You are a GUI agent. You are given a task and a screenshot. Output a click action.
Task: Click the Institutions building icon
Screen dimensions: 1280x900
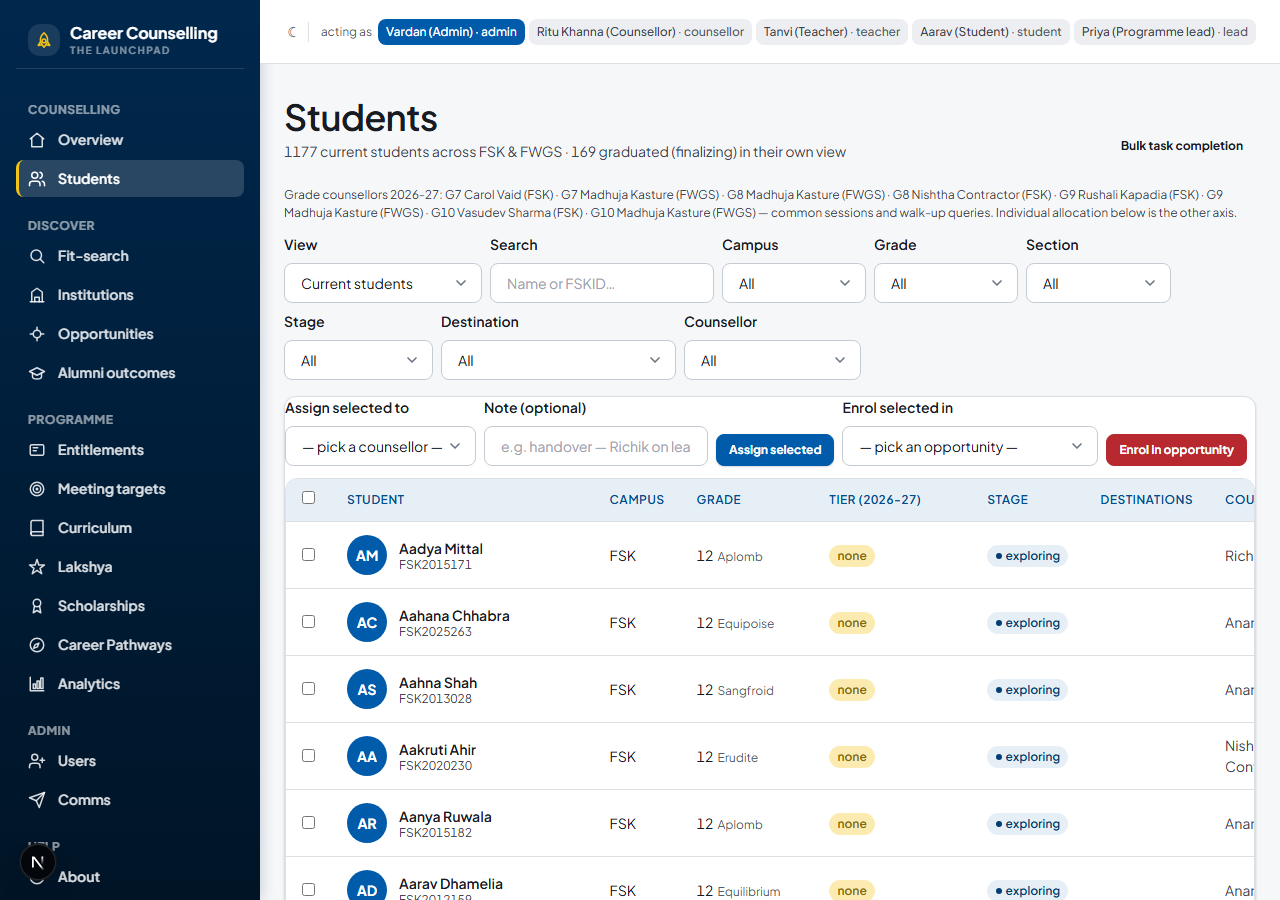pyautogui.click(x=37, y=295)
